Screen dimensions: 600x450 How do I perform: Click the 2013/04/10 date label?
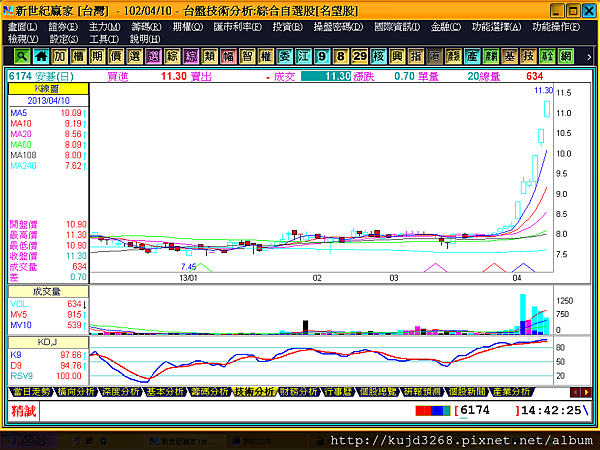[48, 101]
